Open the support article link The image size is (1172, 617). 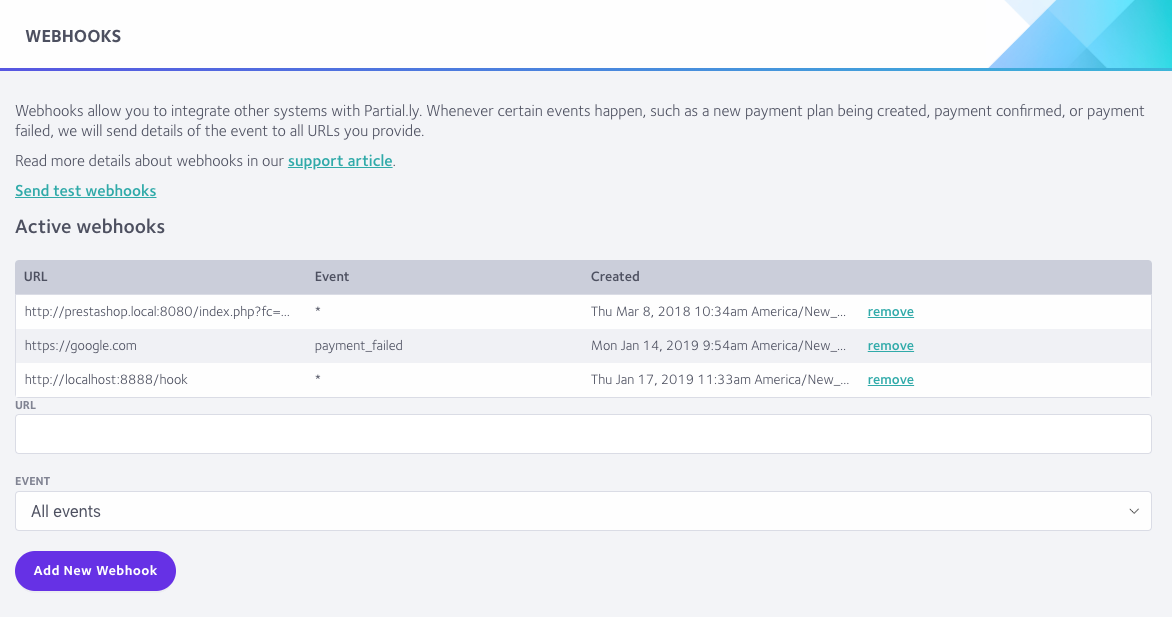tap(340, 161)
